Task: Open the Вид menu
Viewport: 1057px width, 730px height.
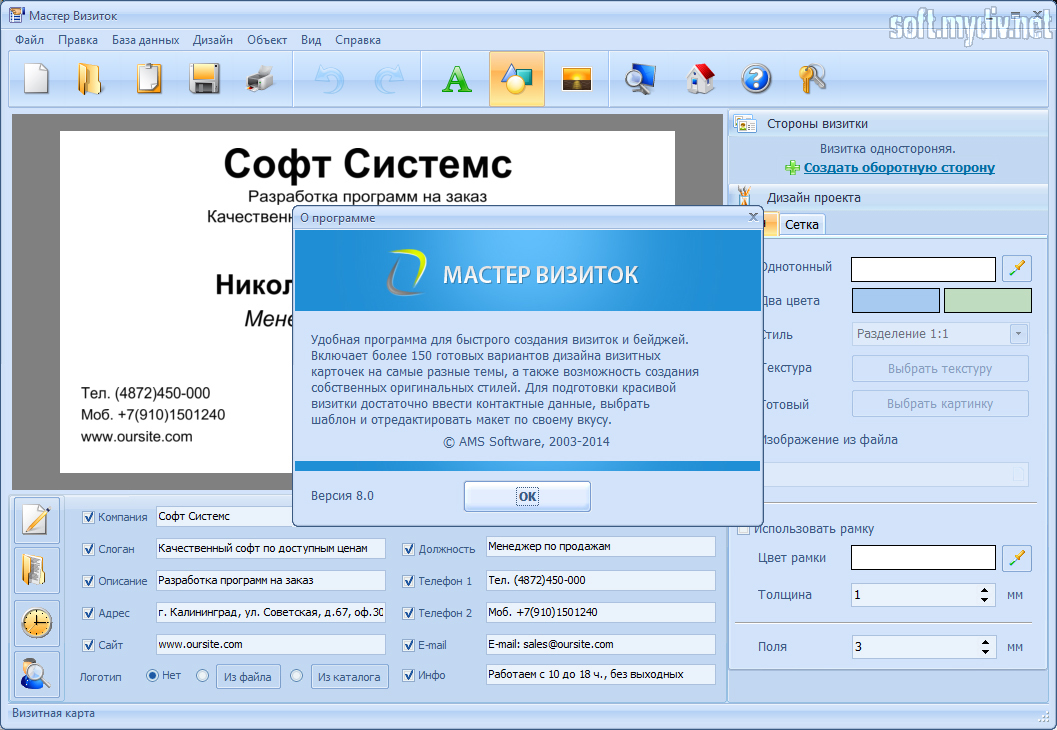Action: pos(311,40)
